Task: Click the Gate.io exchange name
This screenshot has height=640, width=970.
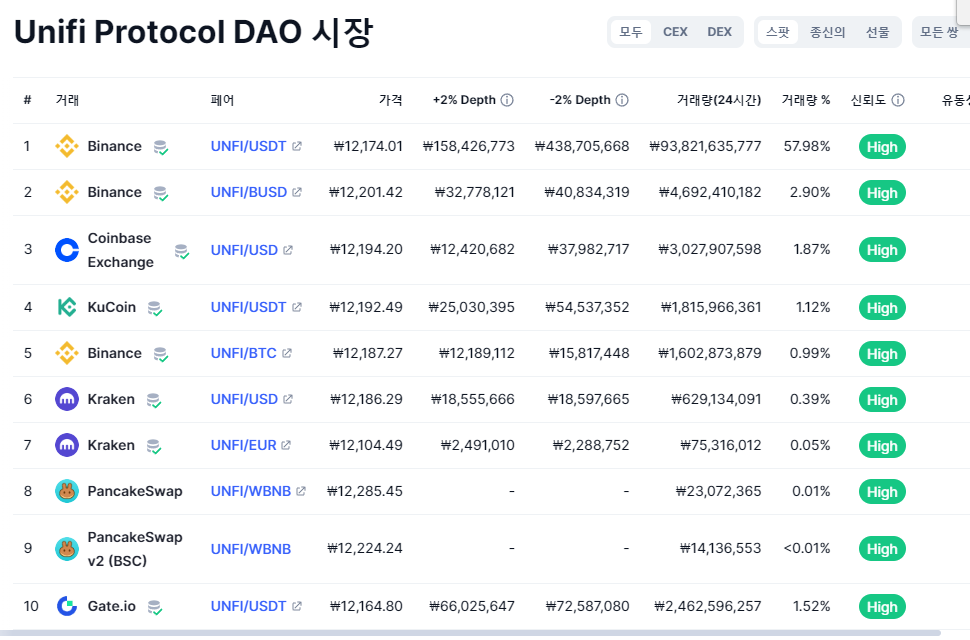Action: coord(111,606)
